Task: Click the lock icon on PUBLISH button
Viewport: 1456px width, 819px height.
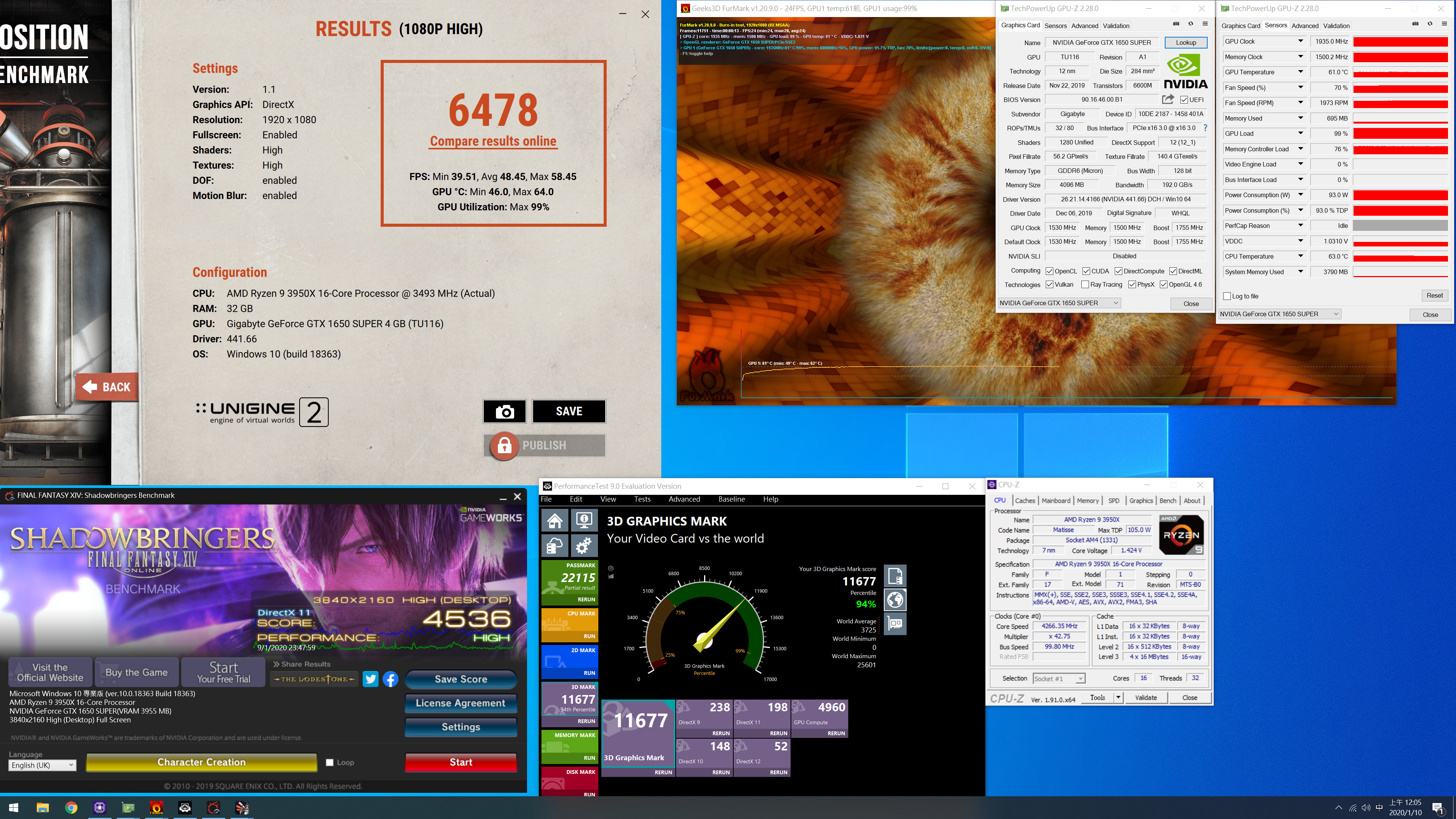Action: (x=504, y=446)
